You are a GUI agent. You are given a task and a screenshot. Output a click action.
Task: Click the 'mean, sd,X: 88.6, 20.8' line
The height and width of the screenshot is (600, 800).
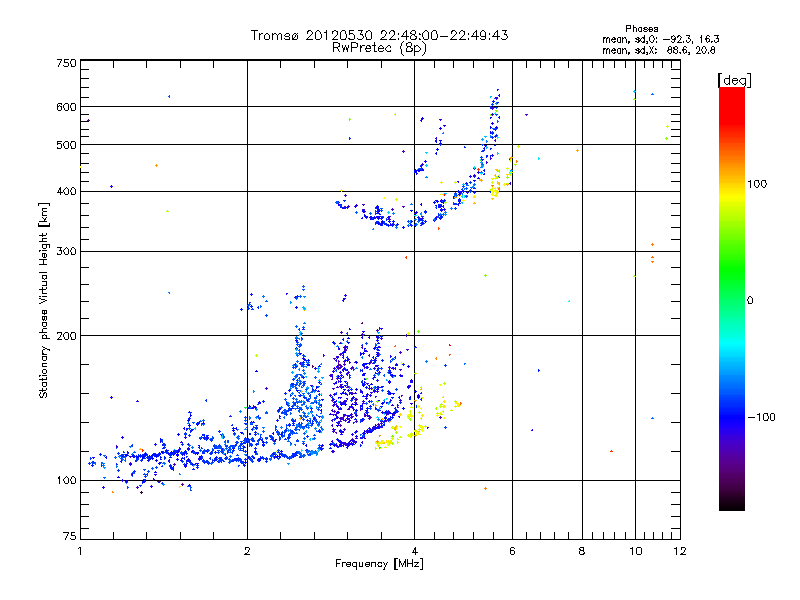pyautogui.click(x=659, y=50)
